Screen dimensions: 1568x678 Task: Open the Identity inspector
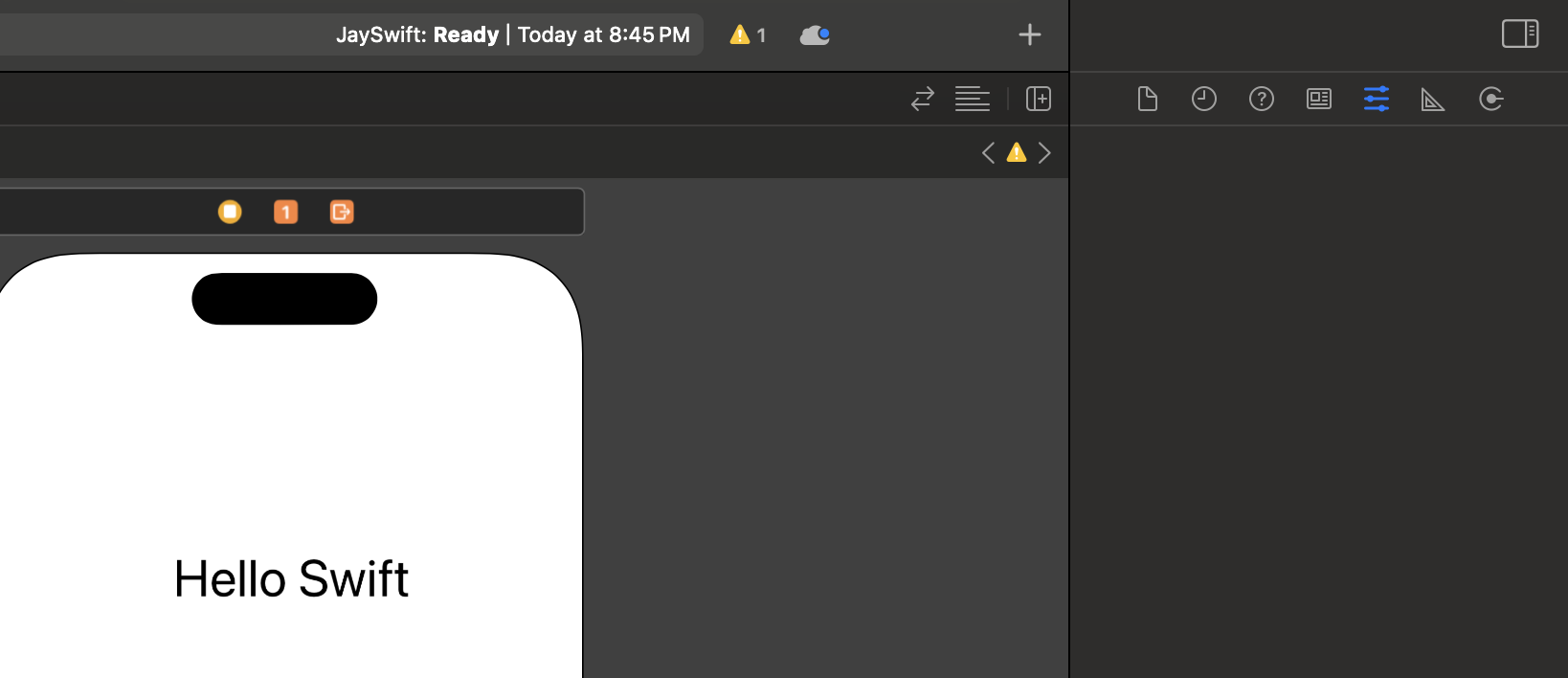pyautogui.click(x=1319, y=99)
